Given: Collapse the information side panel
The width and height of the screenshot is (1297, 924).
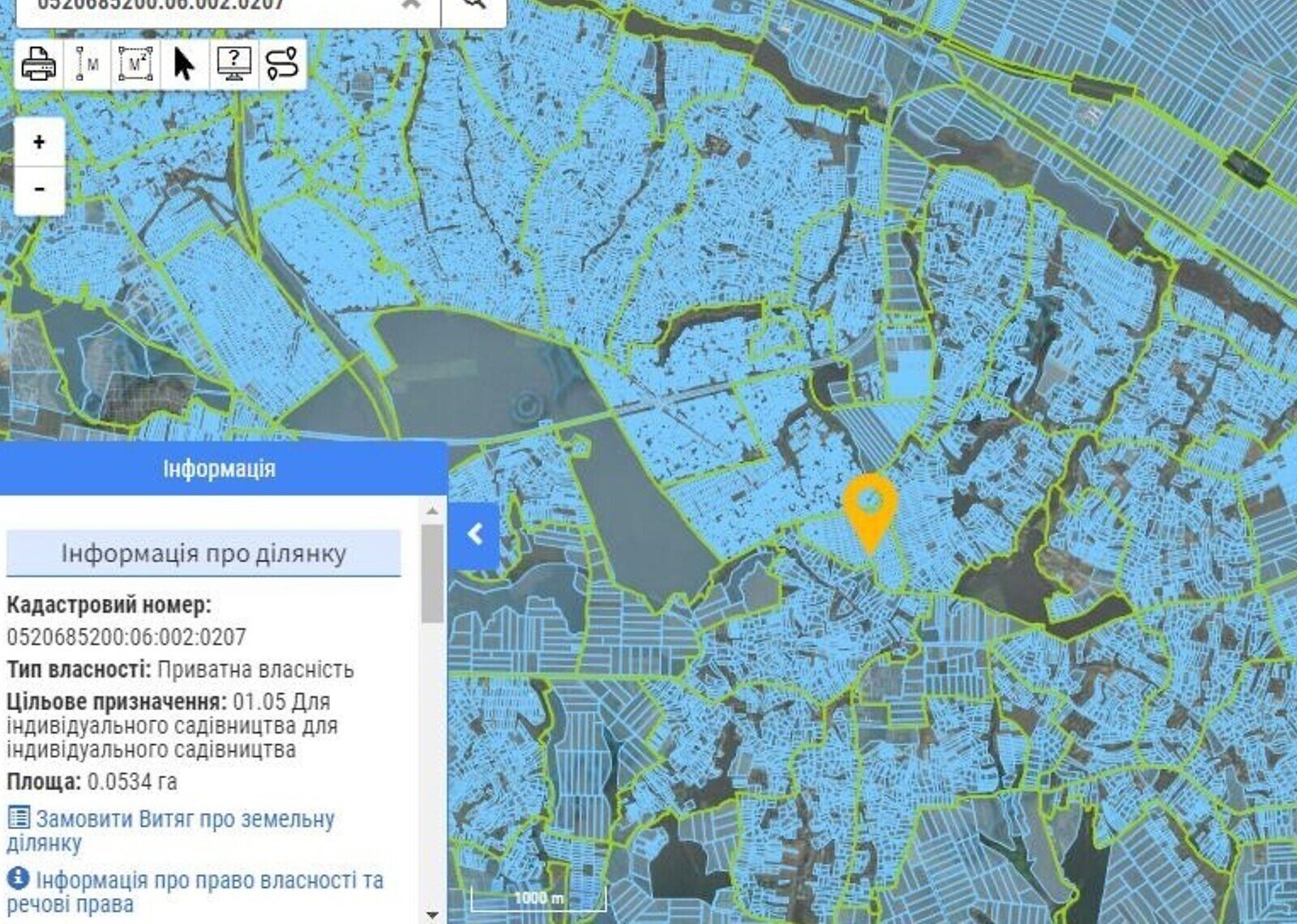Looking at the screenshot, I should [x=474, y=534].
